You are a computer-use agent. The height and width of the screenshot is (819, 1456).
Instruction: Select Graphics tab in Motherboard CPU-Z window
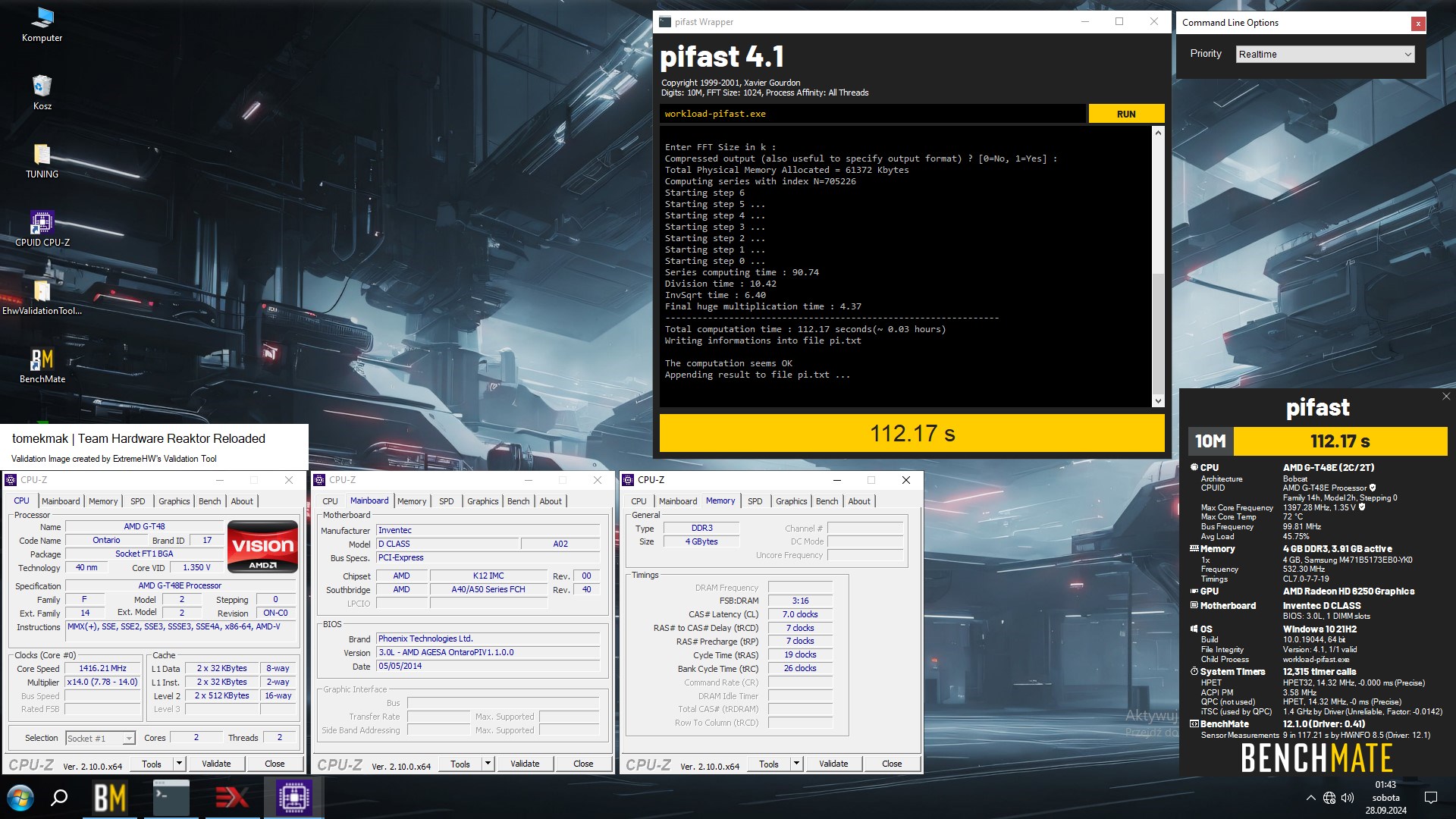(483, 501)
